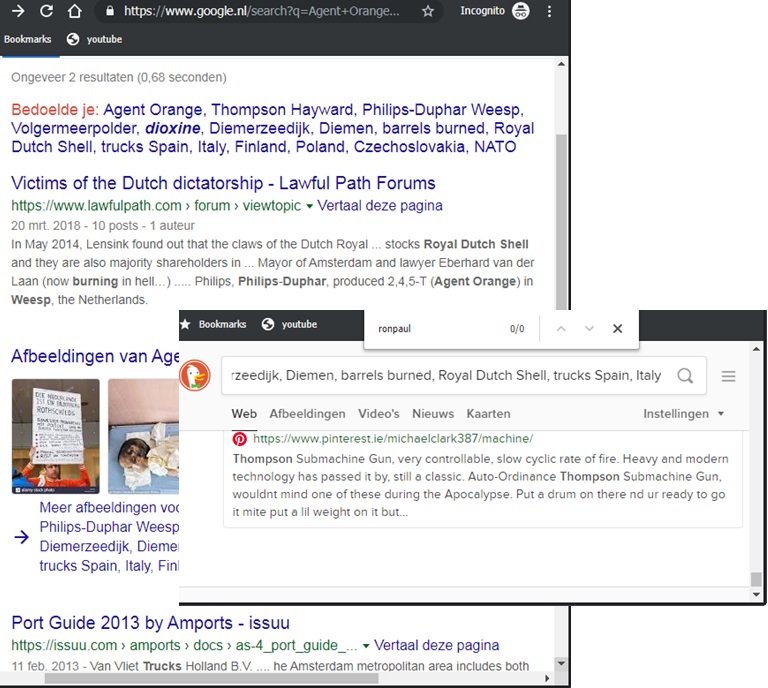Switch to Video's tab on DuckDuckGo

[379, 414]
